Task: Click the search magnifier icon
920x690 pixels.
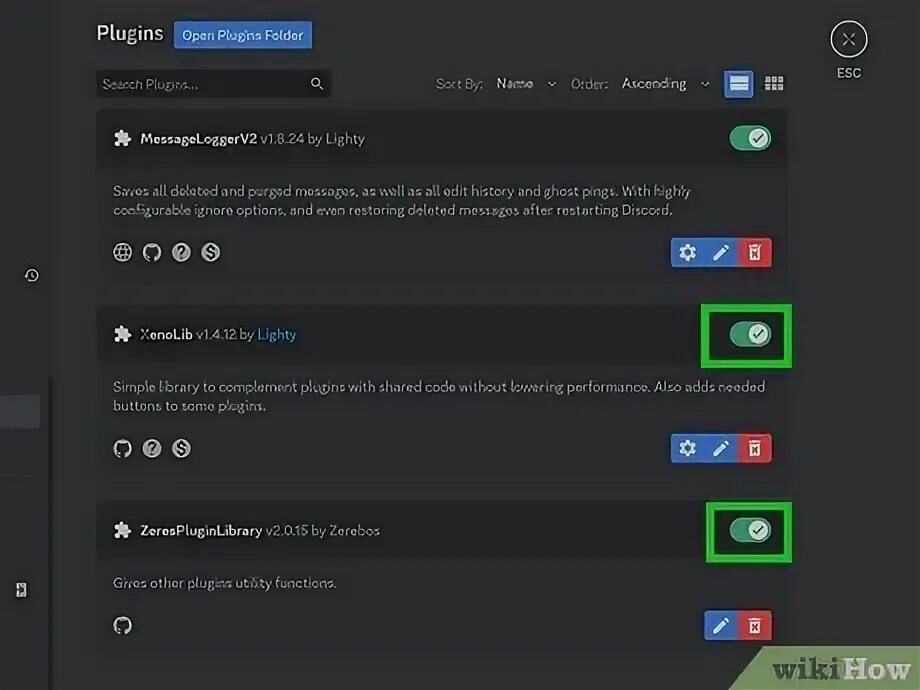Action: (317, 84)
